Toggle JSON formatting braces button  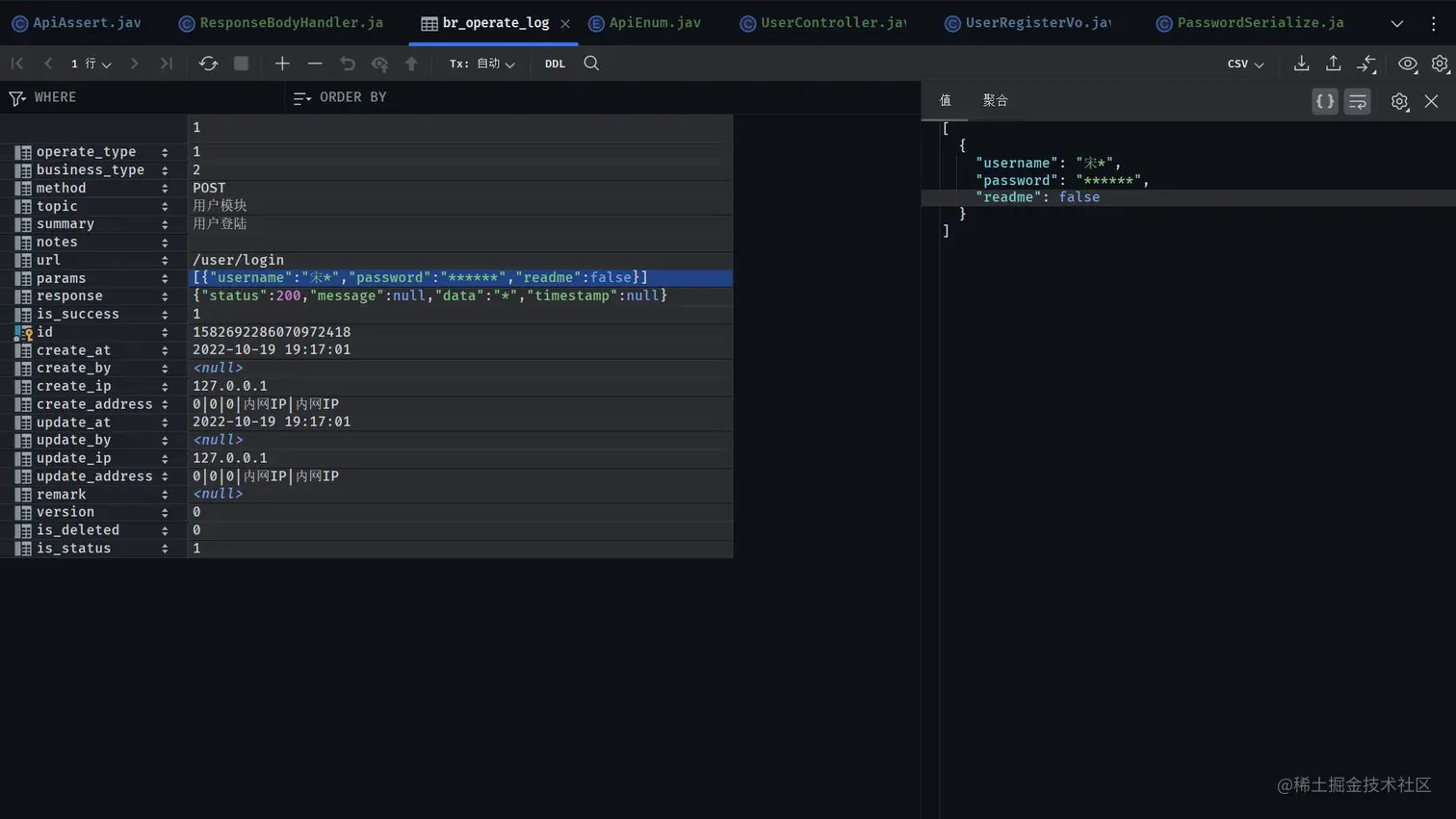click(x=1325, y=101)
